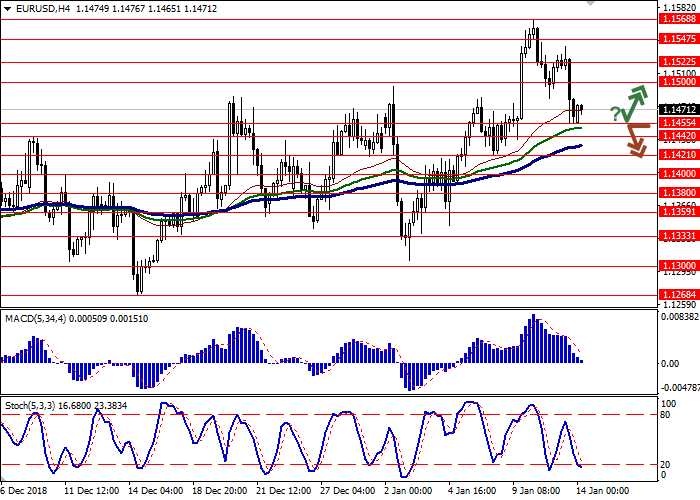Click the 1.14420 price level label
Screen dimensions: 700x500
pyautogui.click(x=678, y=136)
